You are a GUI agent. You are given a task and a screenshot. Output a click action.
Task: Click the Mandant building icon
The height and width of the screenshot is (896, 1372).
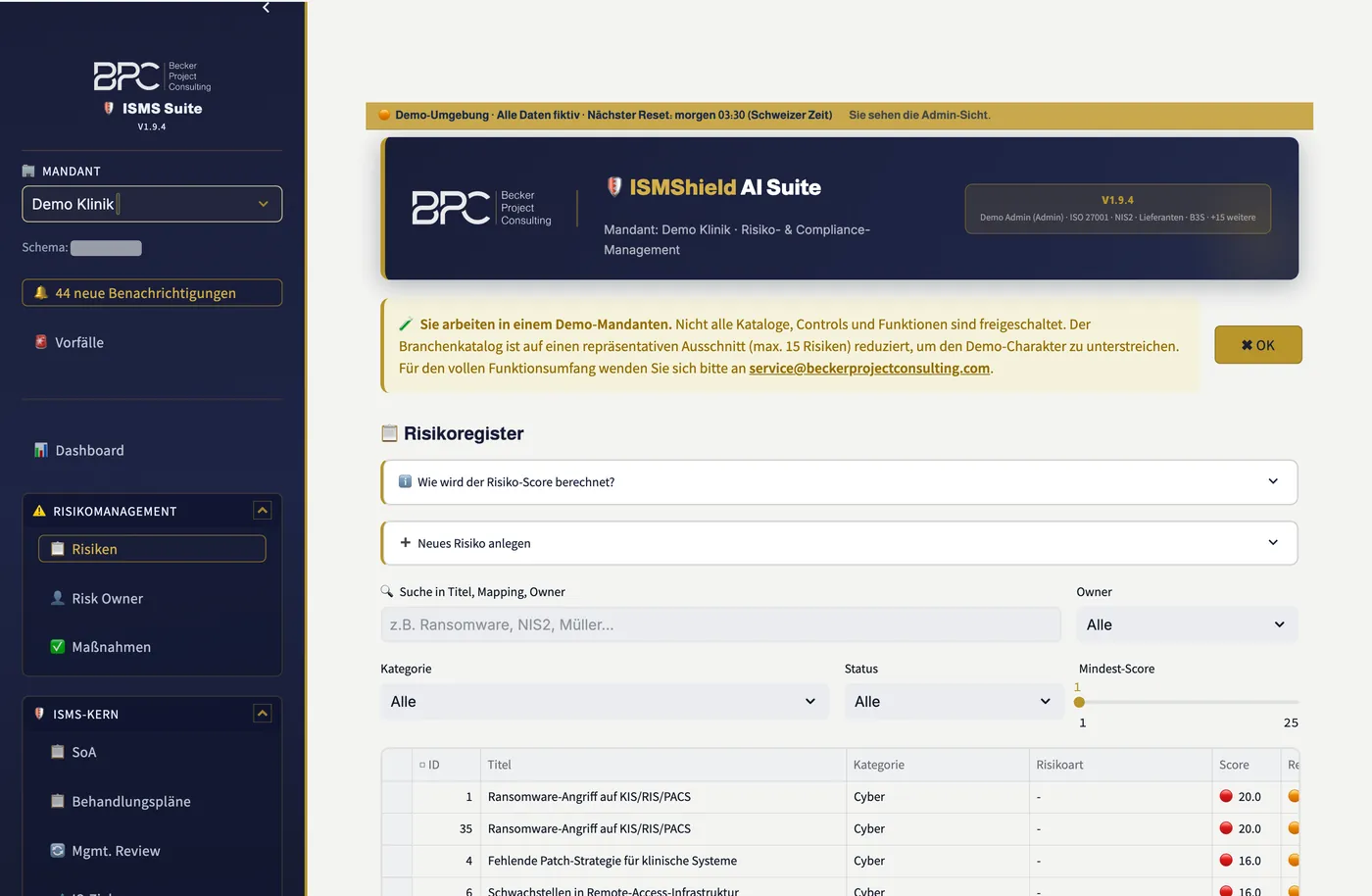pyautogui.click(x=28, y=171)
